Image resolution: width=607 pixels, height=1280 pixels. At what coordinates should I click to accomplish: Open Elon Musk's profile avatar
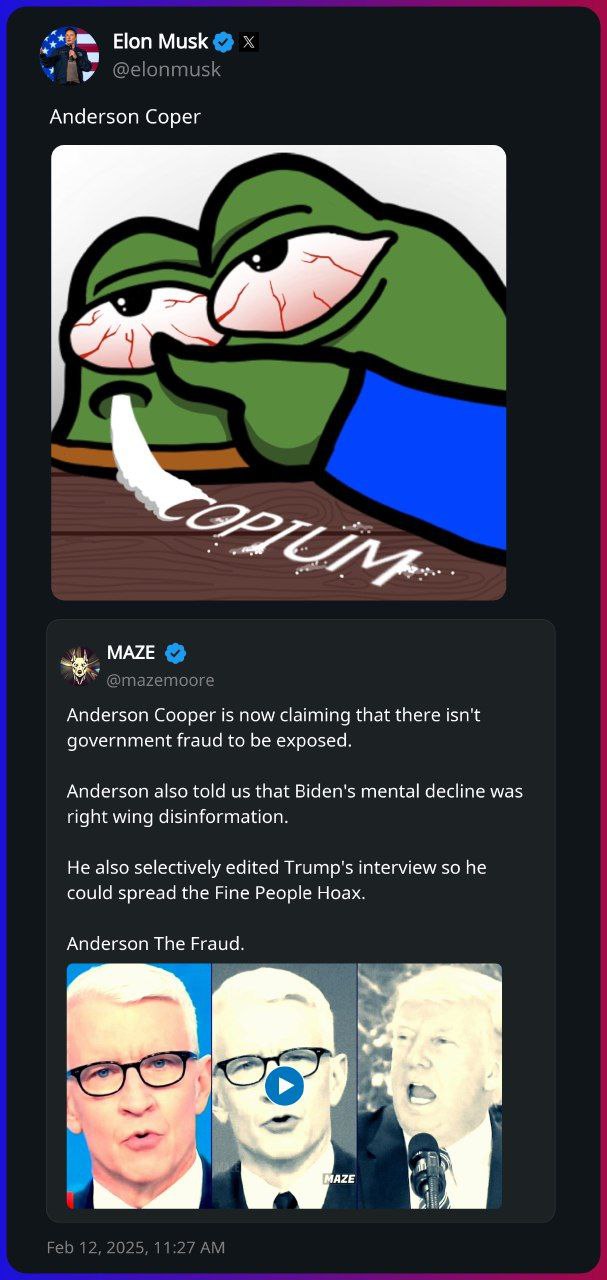(69, 55)
